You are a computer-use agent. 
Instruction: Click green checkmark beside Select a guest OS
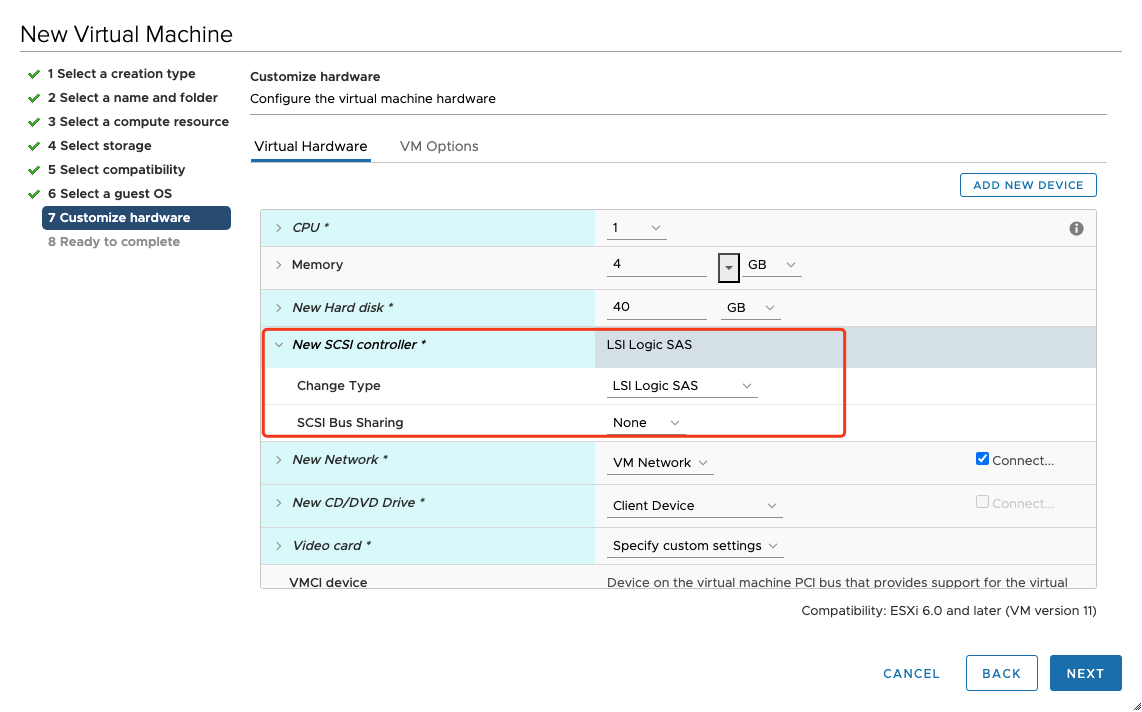tap(34, 194)
